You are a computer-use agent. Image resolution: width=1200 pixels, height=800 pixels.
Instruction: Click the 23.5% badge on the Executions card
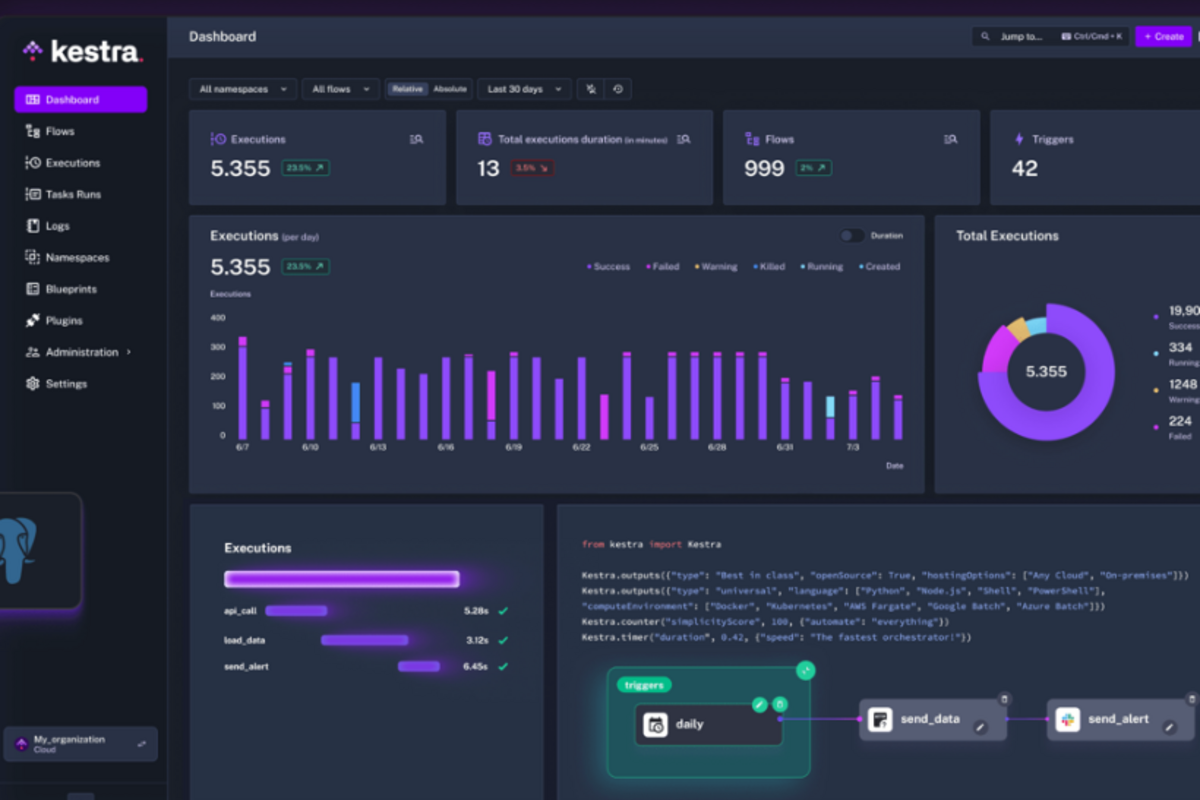(305, 168)
